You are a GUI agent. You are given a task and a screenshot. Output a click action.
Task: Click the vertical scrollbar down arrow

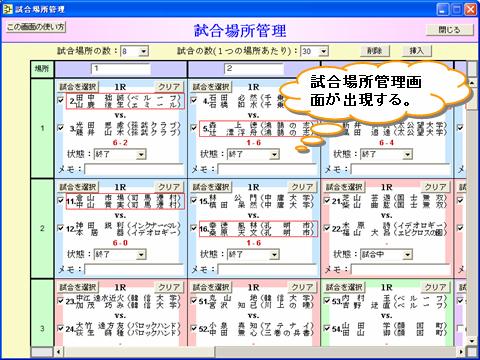pos(471,341)
